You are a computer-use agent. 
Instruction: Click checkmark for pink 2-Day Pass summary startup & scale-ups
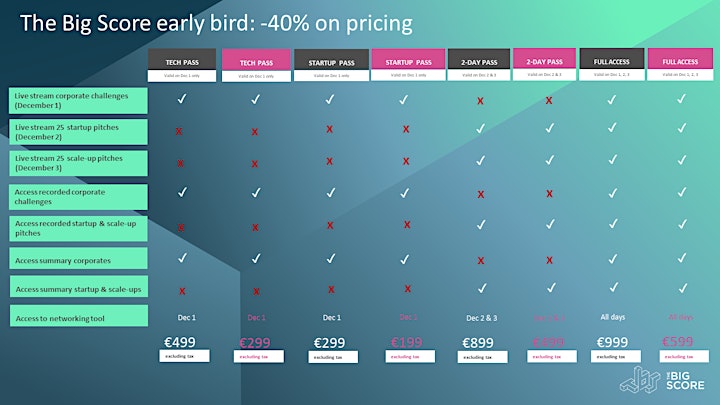551,288
